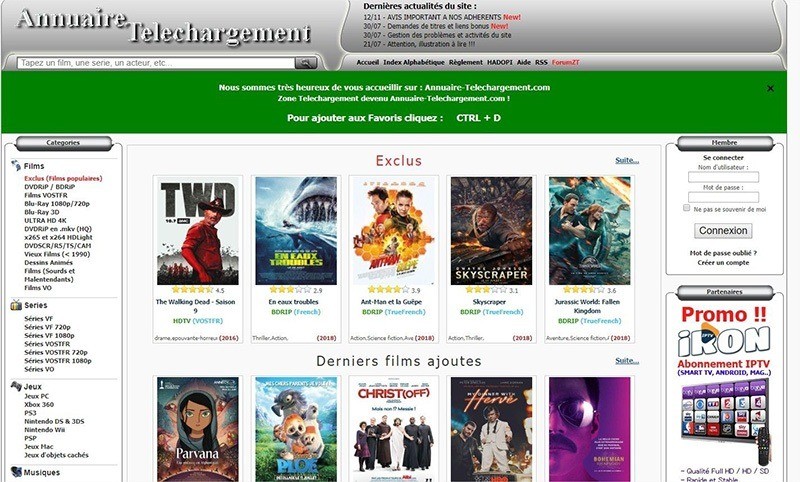Open 'Mot de passe oublié ?' link

pos(723,253)
